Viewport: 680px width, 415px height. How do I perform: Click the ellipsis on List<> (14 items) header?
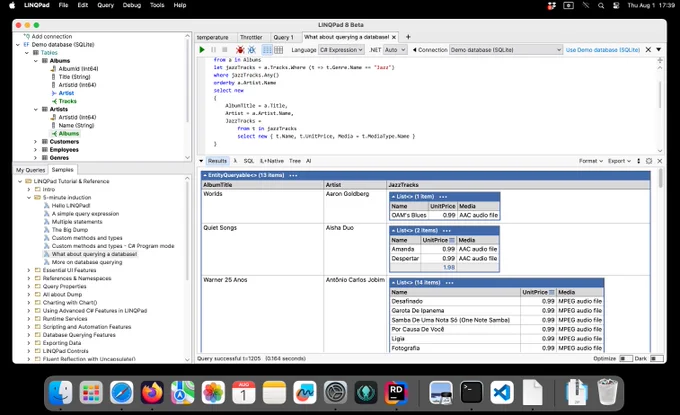click(449, 282)
